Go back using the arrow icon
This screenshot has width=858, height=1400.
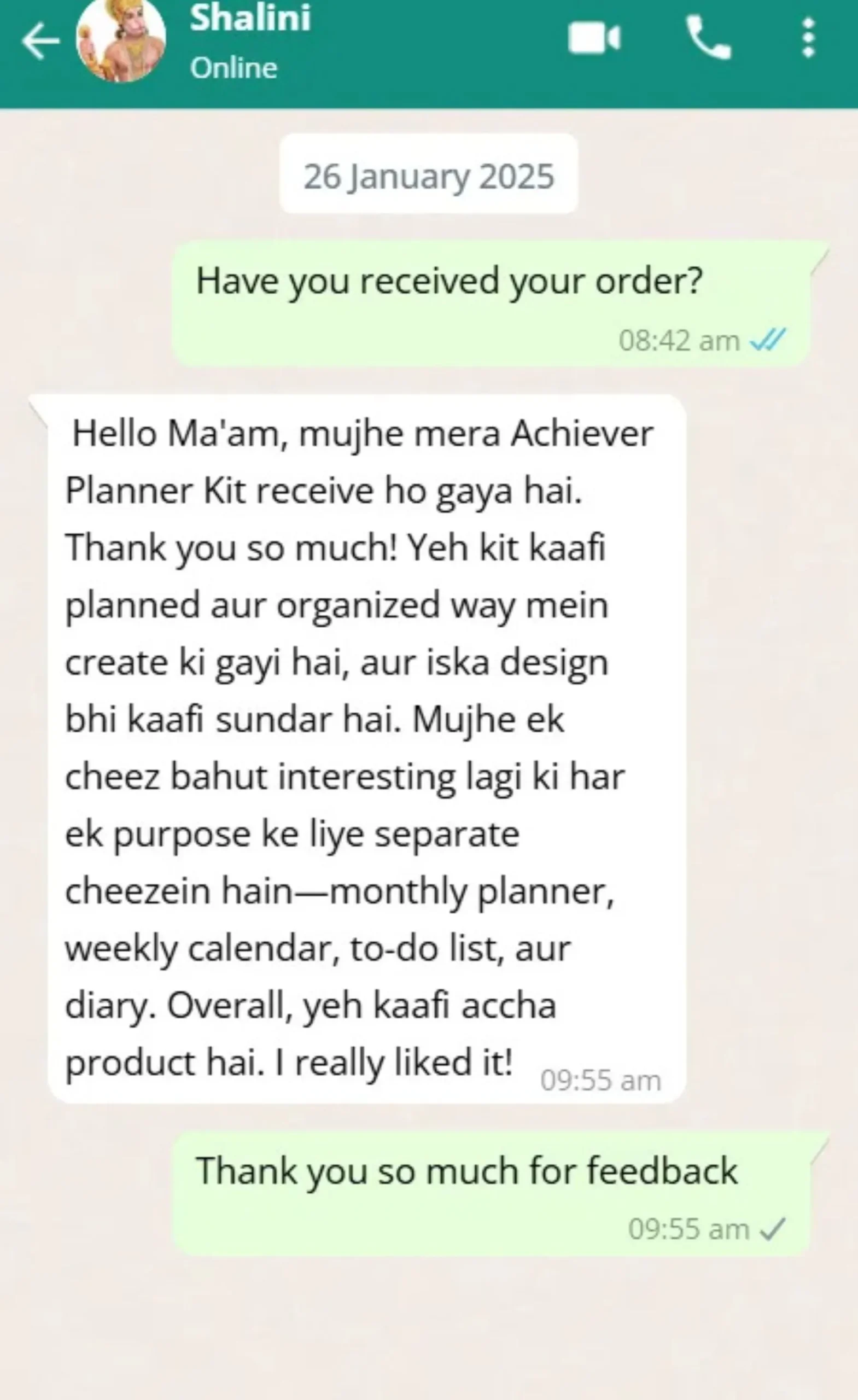(x=40, y=41)
